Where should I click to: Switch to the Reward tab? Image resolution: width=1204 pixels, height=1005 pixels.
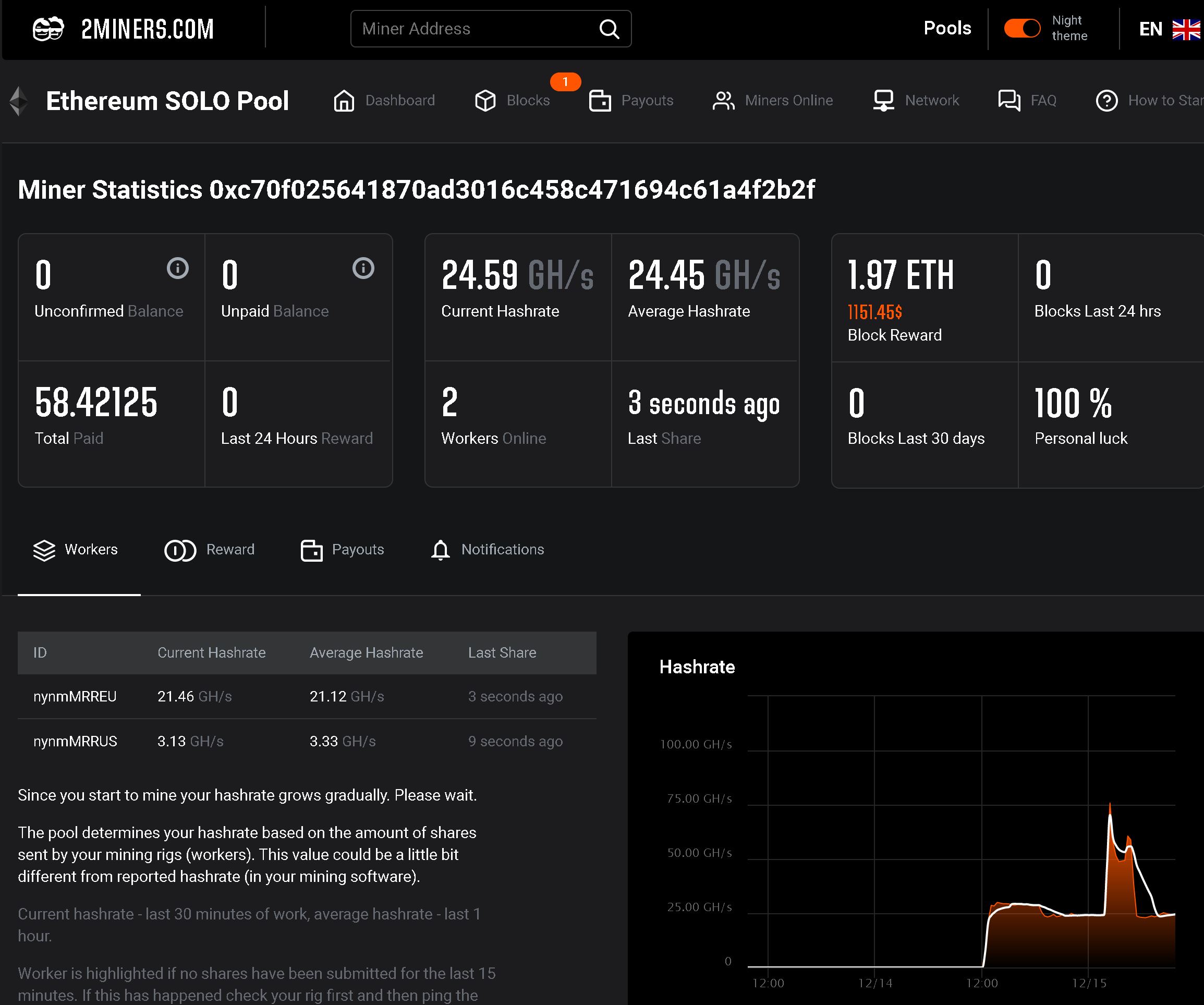click(210, 550)
